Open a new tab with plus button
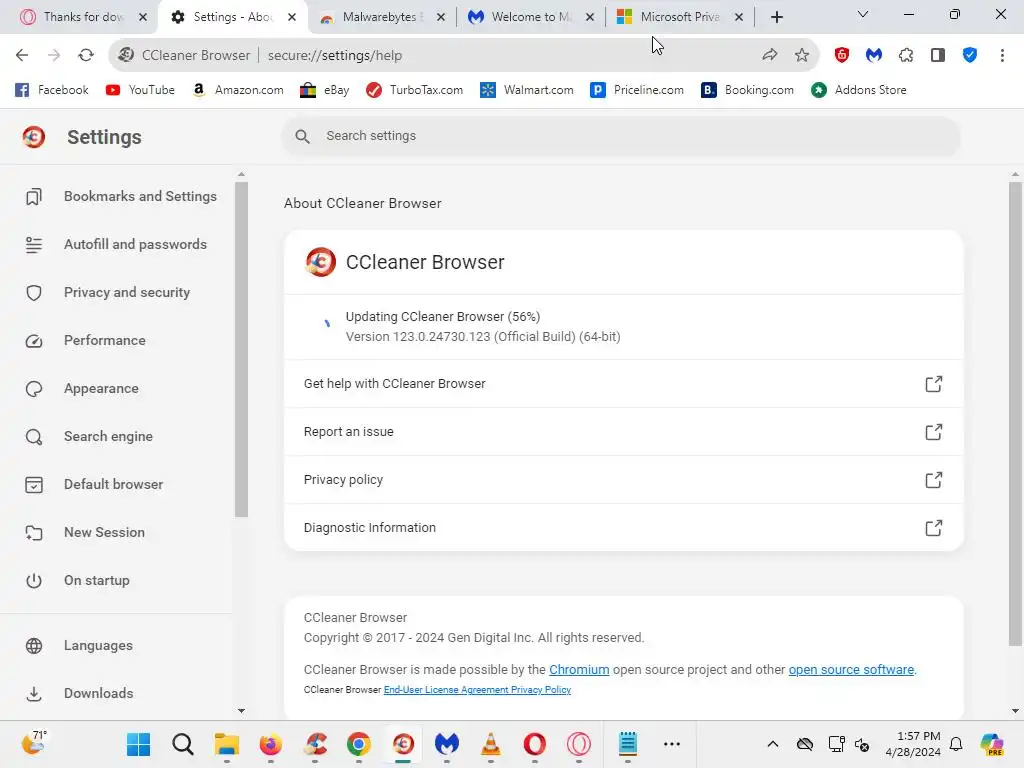This screenshot has width=1024, height=768. pos(776,18)
